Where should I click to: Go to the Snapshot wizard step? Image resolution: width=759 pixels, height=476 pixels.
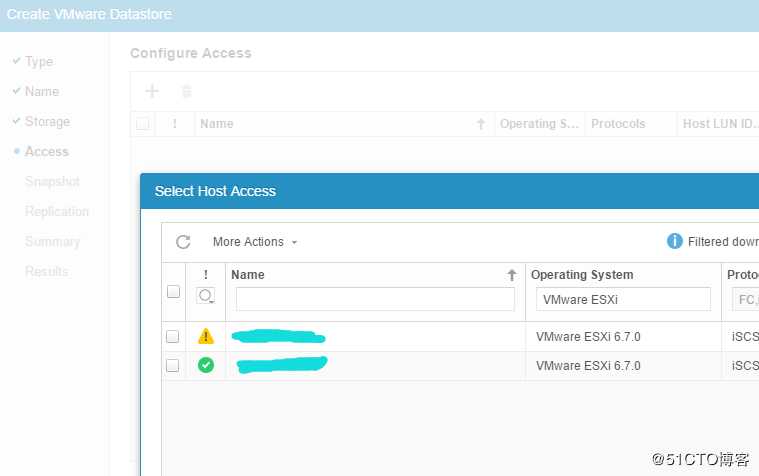click(52, 182)
